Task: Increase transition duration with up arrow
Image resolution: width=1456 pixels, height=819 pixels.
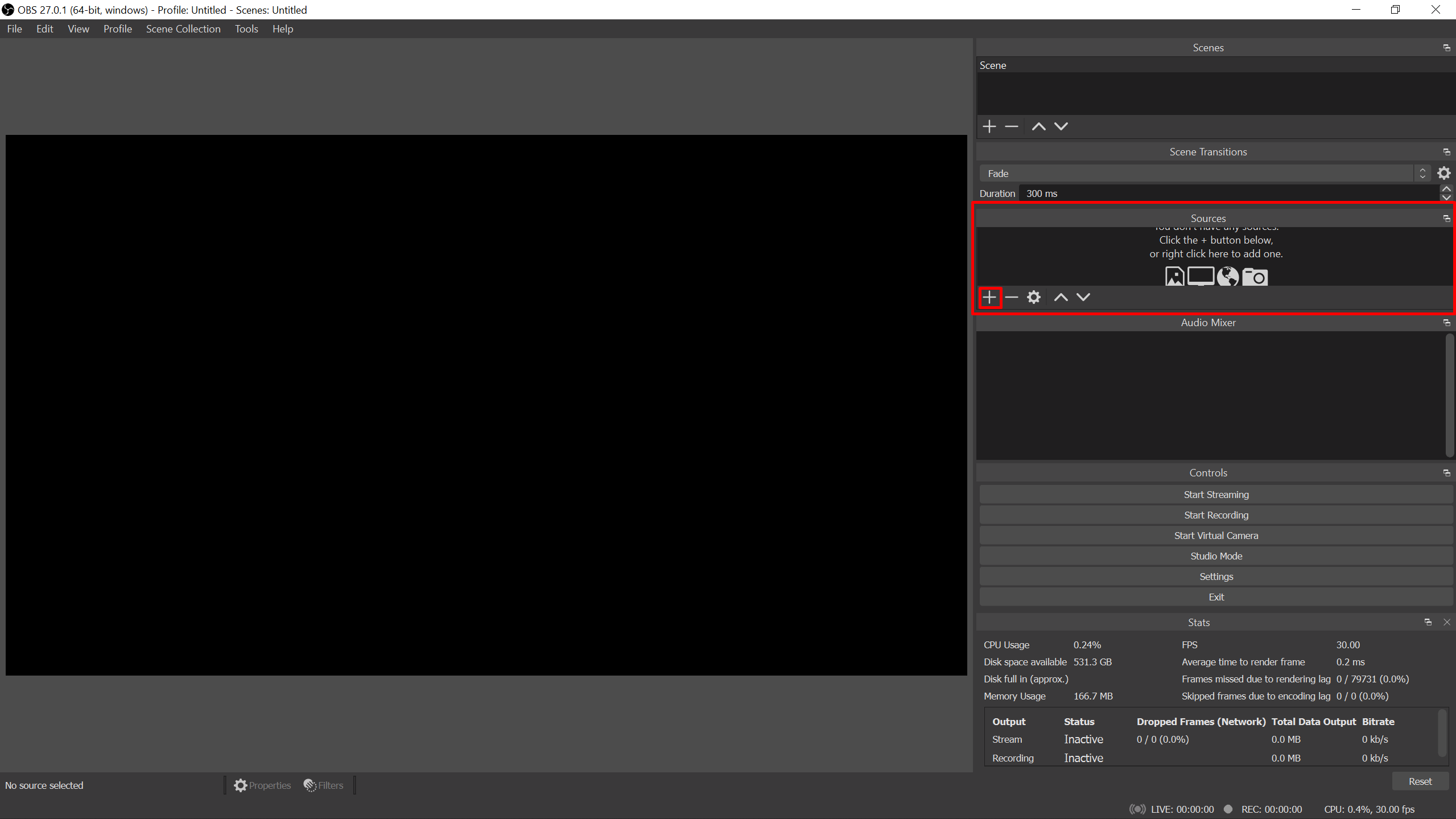Action: 1446,189
